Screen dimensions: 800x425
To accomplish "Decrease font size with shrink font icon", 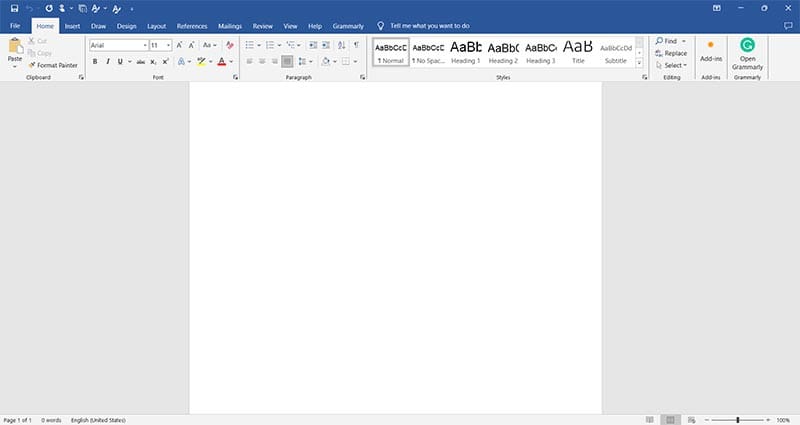I will (x=192, y=45).
